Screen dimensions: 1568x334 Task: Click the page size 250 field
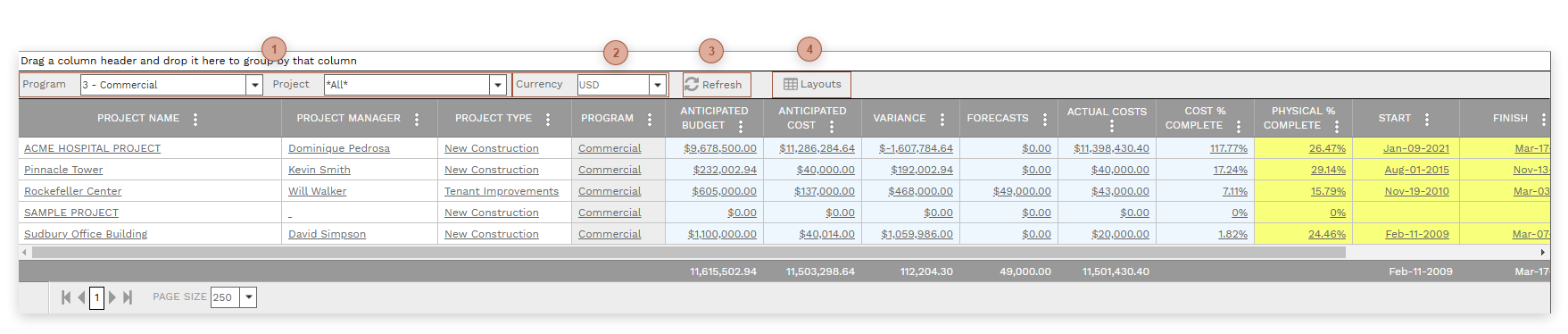tap(225, 297)
